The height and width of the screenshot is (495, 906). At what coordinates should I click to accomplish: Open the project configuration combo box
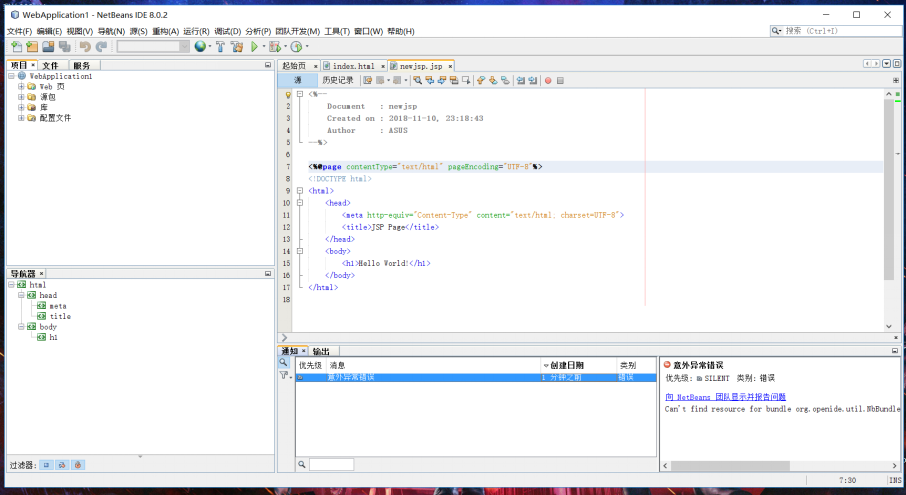(153, 47)
